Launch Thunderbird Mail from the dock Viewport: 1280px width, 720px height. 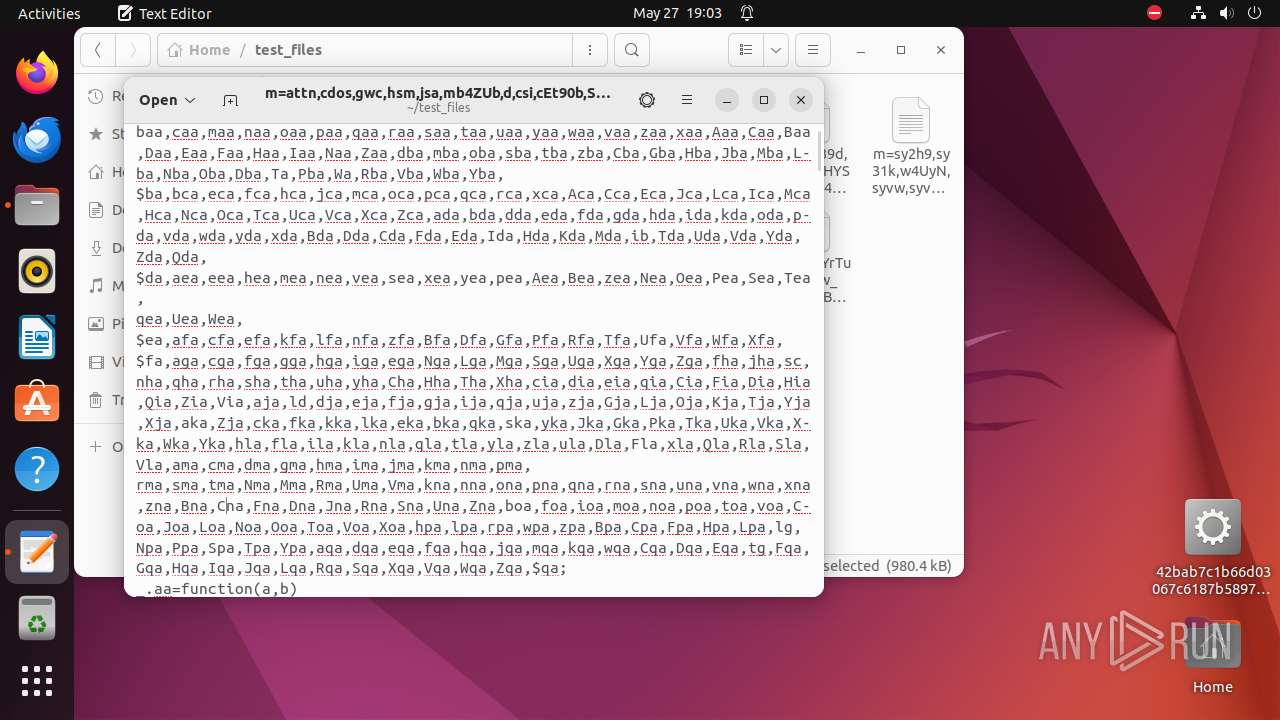point(37,140)
